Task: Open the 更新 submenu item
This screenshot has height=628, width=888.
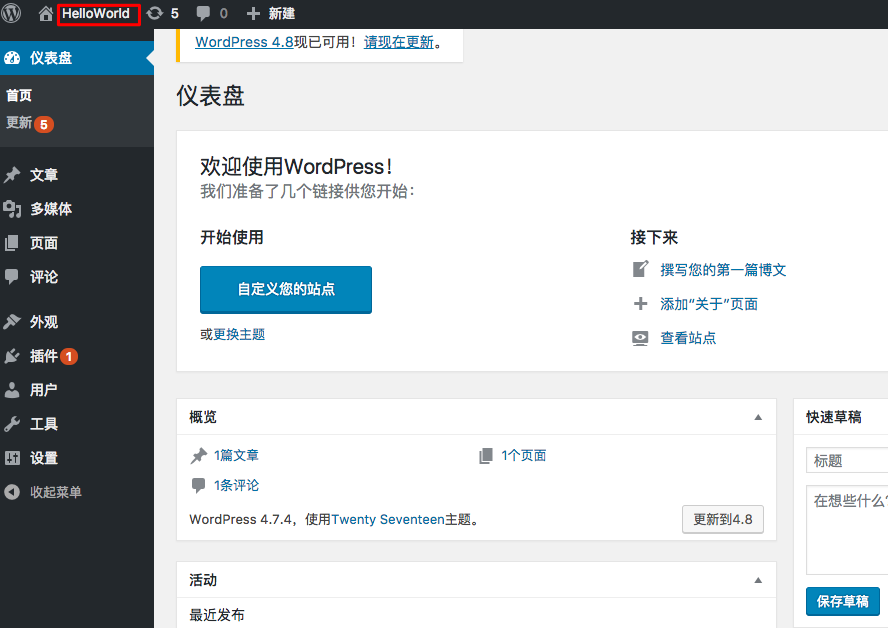Action: [x=19, y=123]
